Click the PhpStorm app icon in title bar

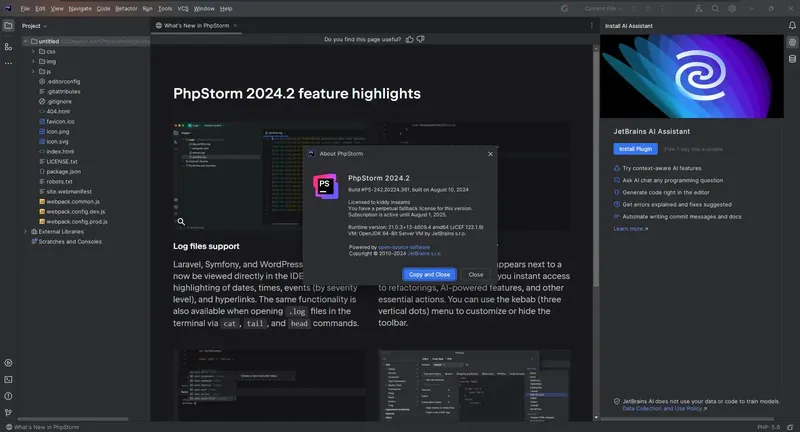pos(8,9)
